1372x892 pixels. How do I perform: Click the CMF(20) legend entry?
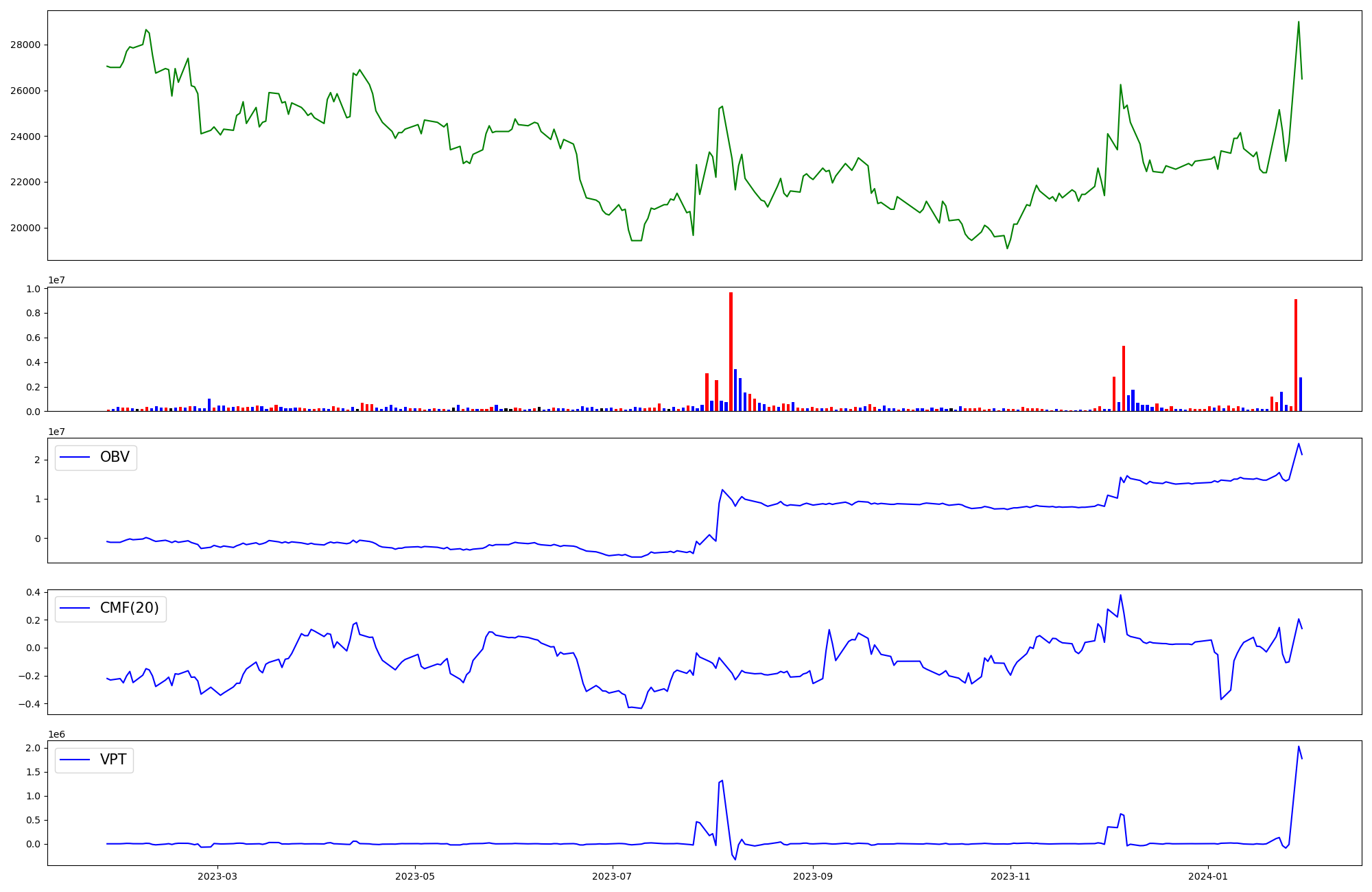129,609
